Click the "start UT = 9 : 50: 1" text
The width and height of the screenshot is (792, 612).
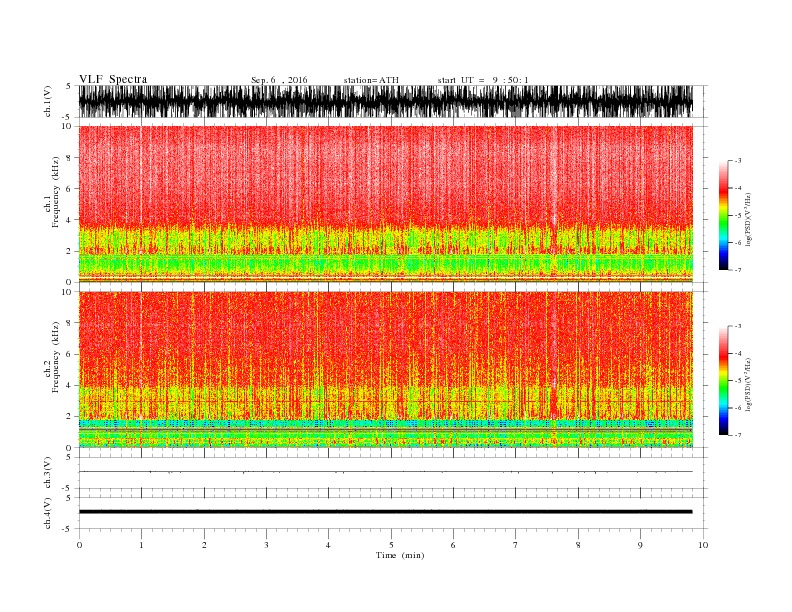tap(483, 80)
